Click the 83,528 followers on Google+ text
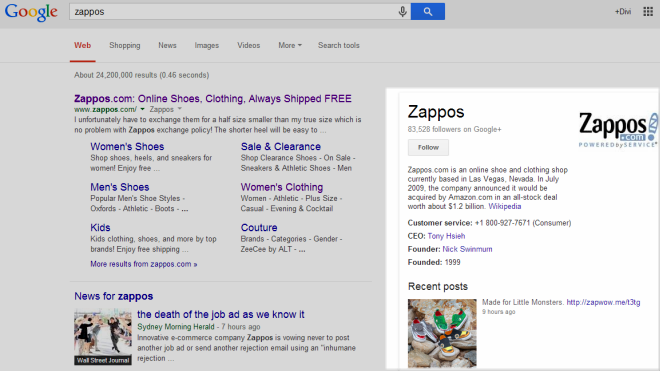Screen dimensions: 660x371 click(x=455, y=129)
